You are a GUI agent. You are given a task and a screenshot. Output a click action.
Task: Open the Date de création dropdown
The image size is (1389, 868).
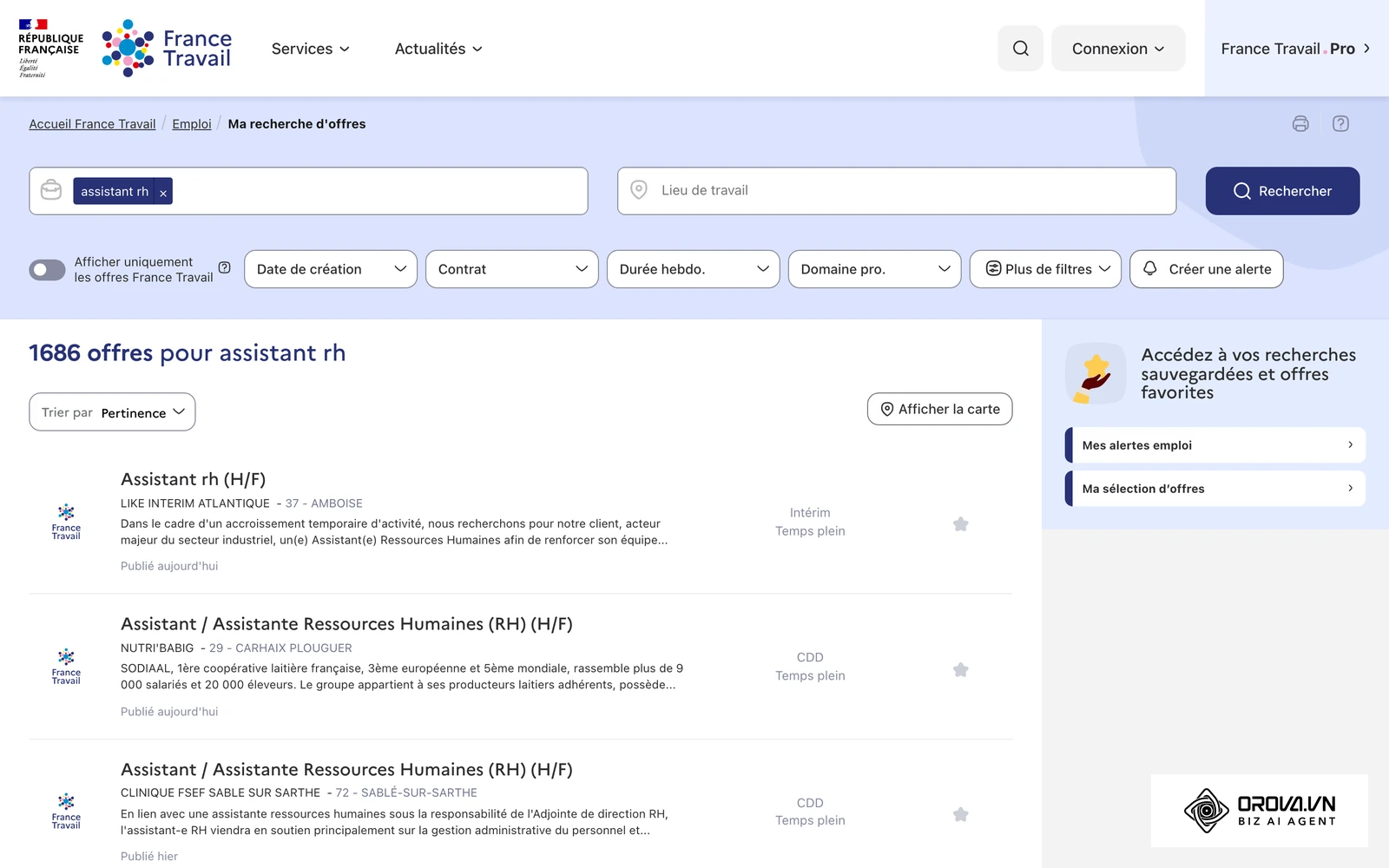pos(331,269)
